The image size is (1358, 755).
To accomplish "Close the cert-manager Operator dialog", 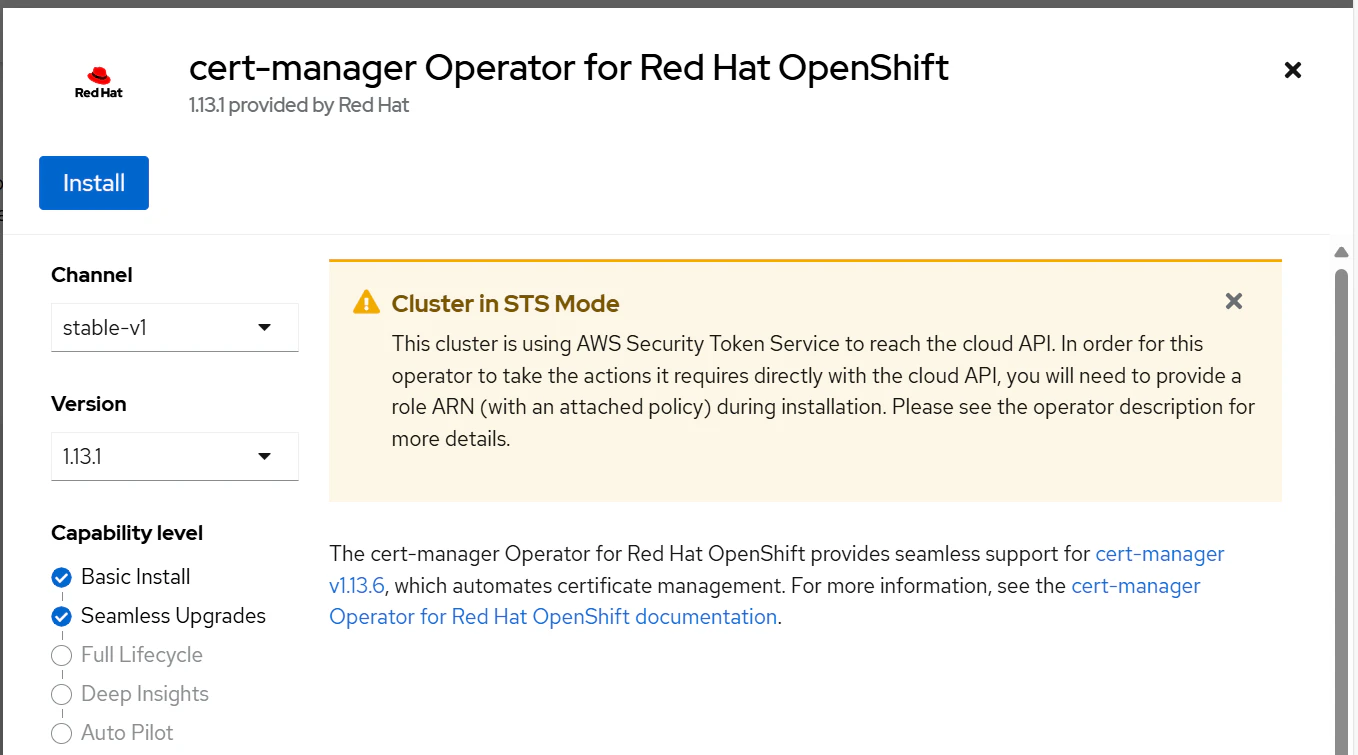I will (1293, 70).
